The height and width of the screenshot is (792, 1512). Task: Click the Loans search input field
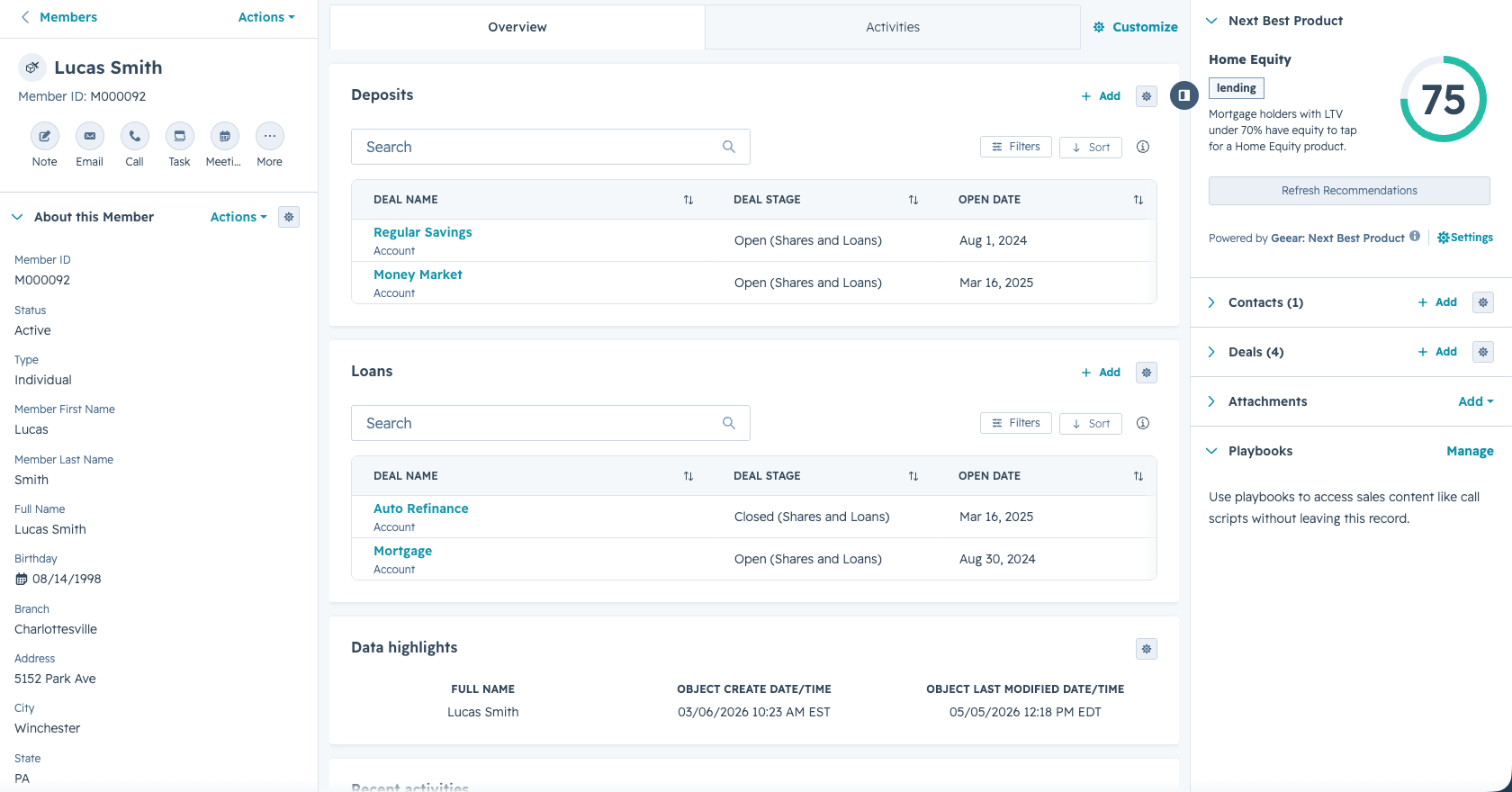point(551,423)
